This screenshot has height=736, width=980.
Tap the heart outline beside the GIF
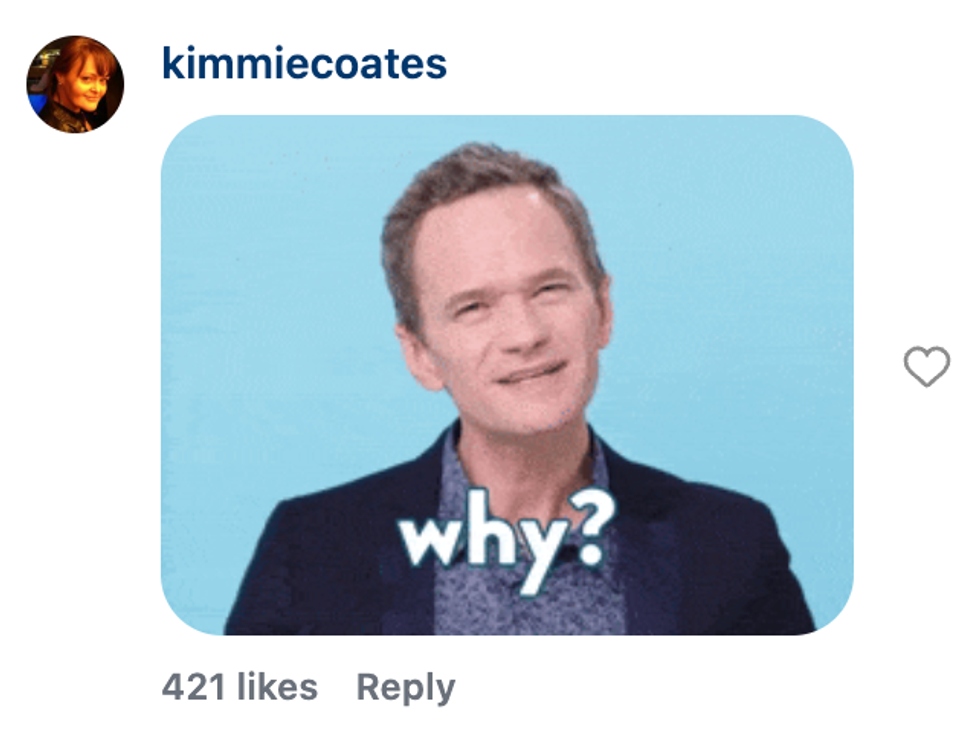pos(926,366)
